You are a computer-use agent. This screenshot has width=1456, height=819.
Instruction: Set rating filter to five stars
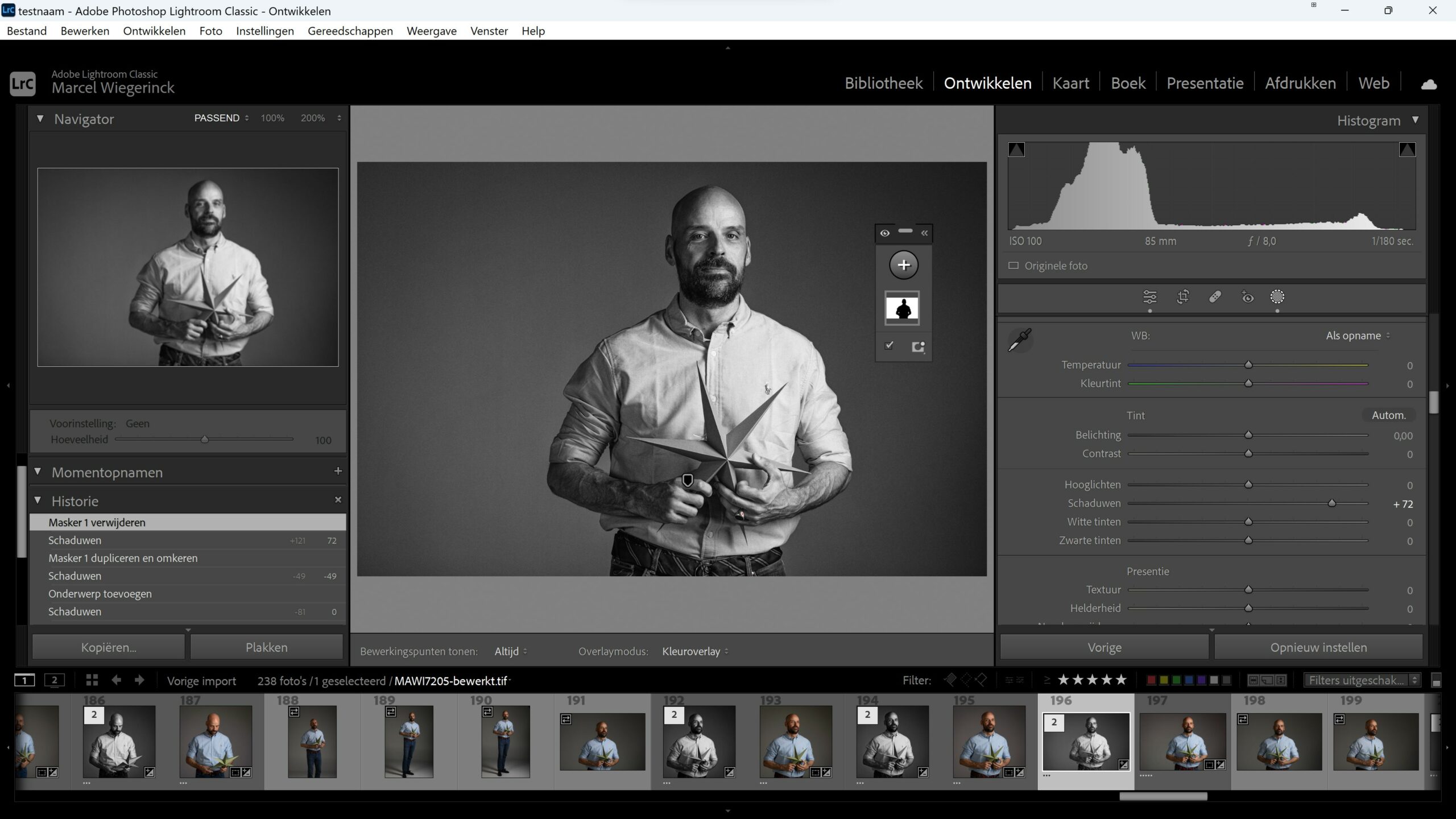(x=1120, y=680)
